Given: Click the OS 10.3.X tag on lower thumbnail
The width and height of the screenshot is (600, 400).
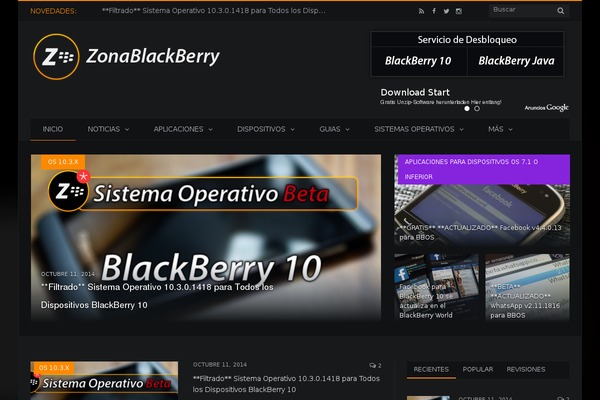Looking at the screenshot, I should [x=54, y=368].
